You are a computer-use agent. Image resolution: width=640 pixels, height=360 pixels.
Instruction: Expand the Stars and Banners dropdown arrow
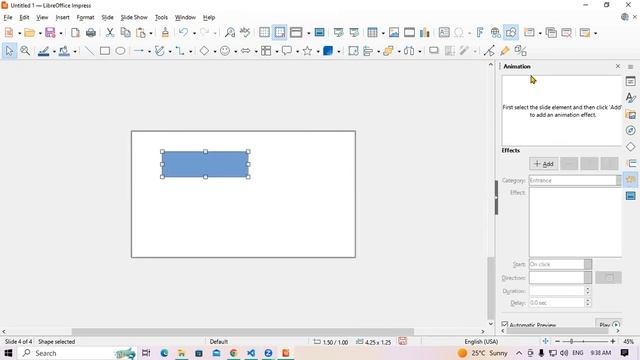coord(318,51)
